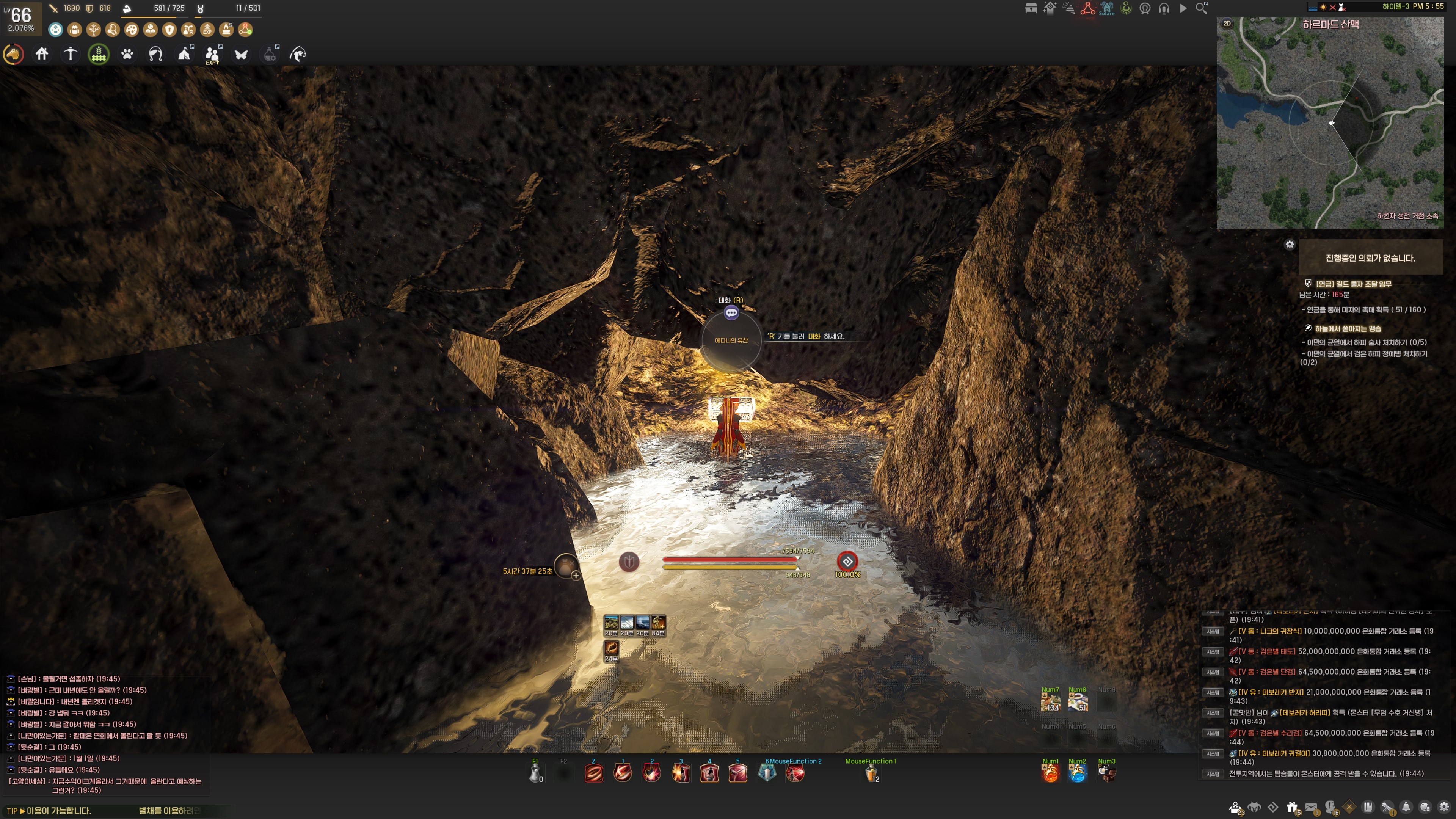Toggle the red triangle network icon at top

point(1087,8)
